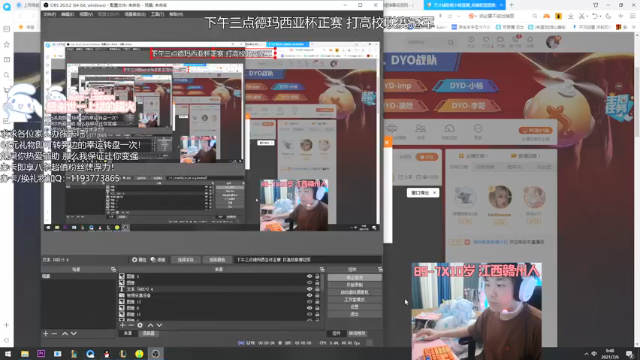The height and width of the screenshot is (360, 640).
Task: Open the OBS 文件(F) menu
Action: [49, 14]
